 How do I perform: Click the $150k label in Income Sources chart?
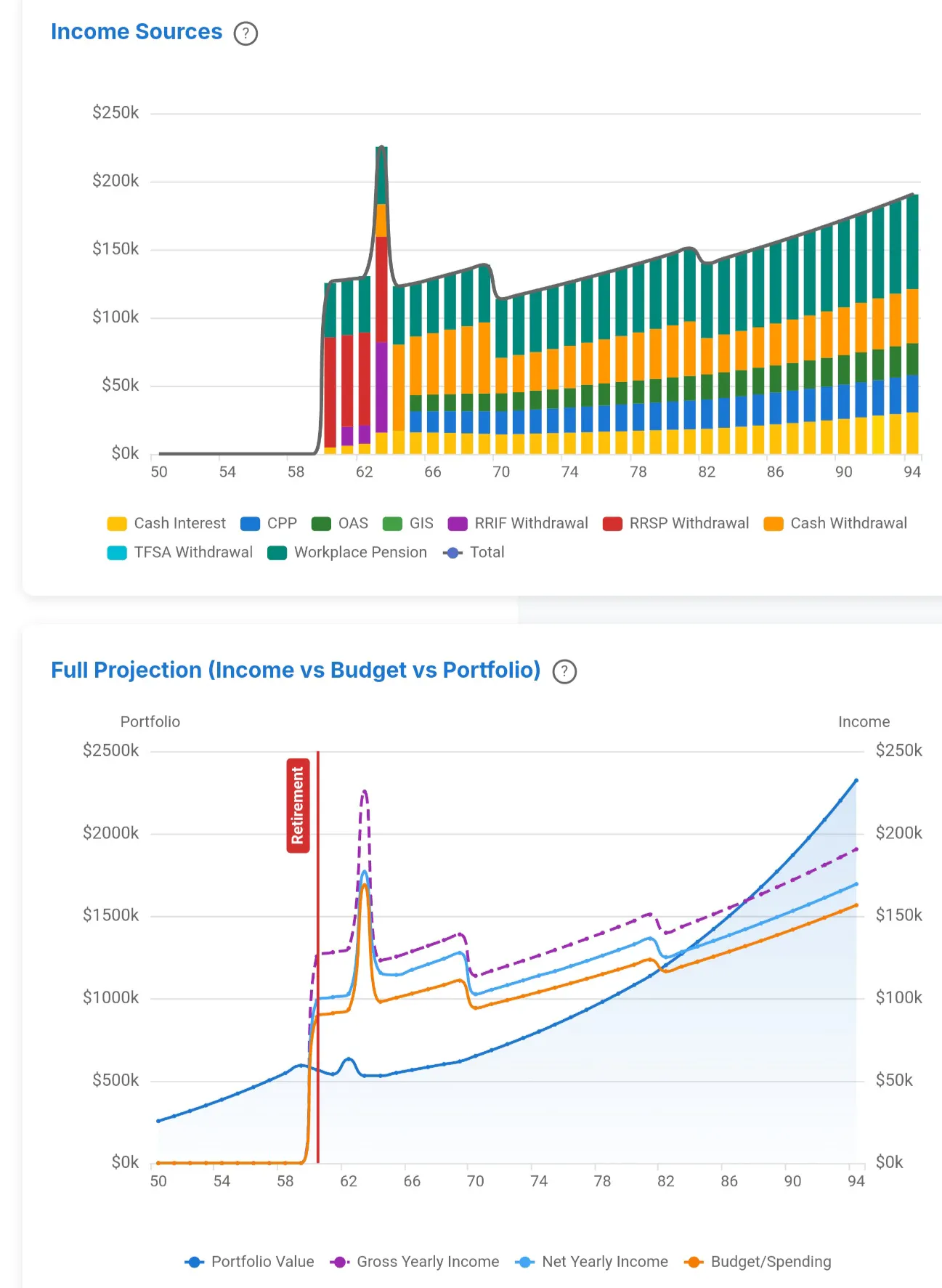(x=115, y=249)
